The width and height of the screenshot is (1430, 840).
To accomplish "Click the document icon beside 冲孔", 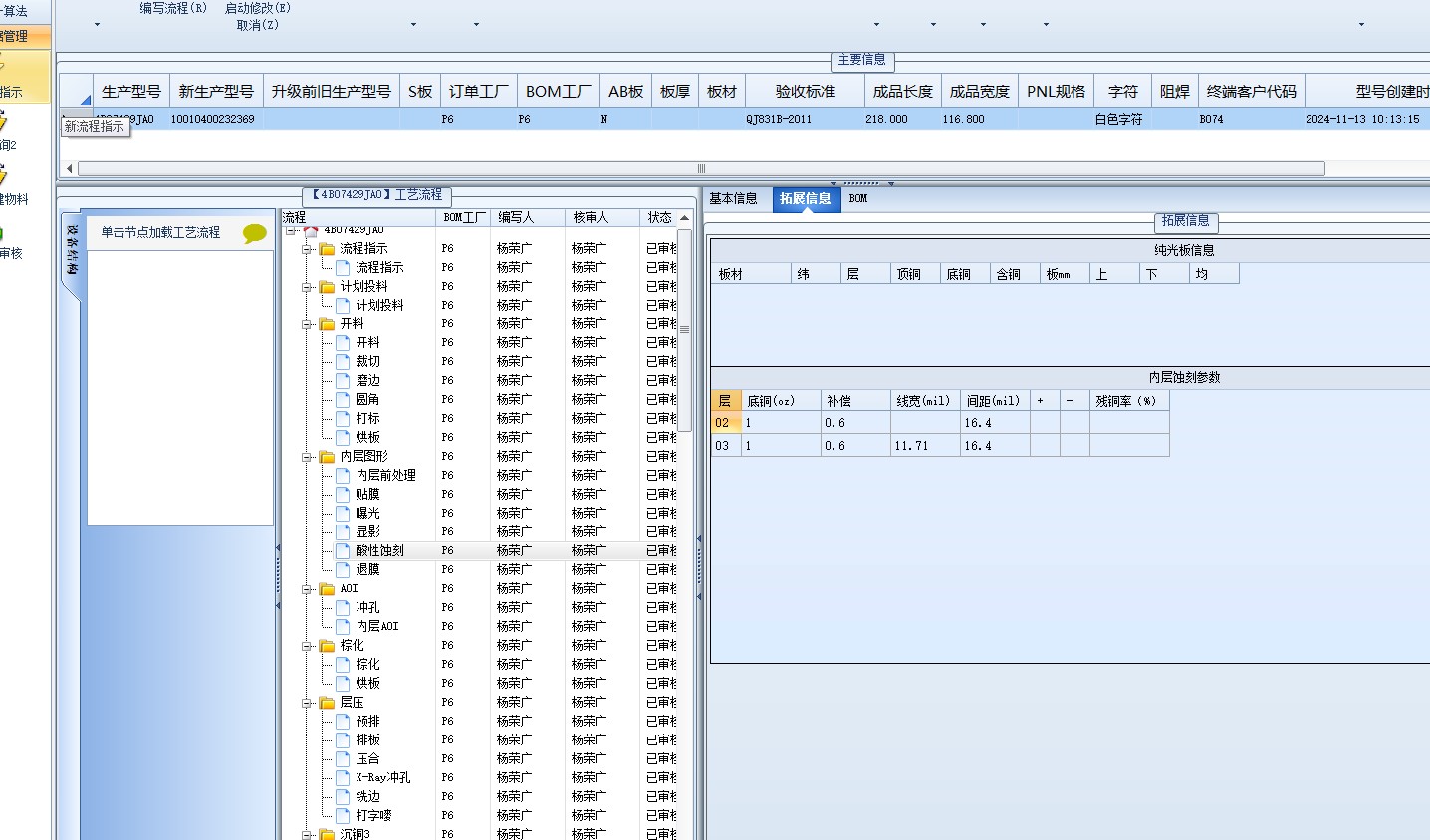I will click(x=343, y=608).
